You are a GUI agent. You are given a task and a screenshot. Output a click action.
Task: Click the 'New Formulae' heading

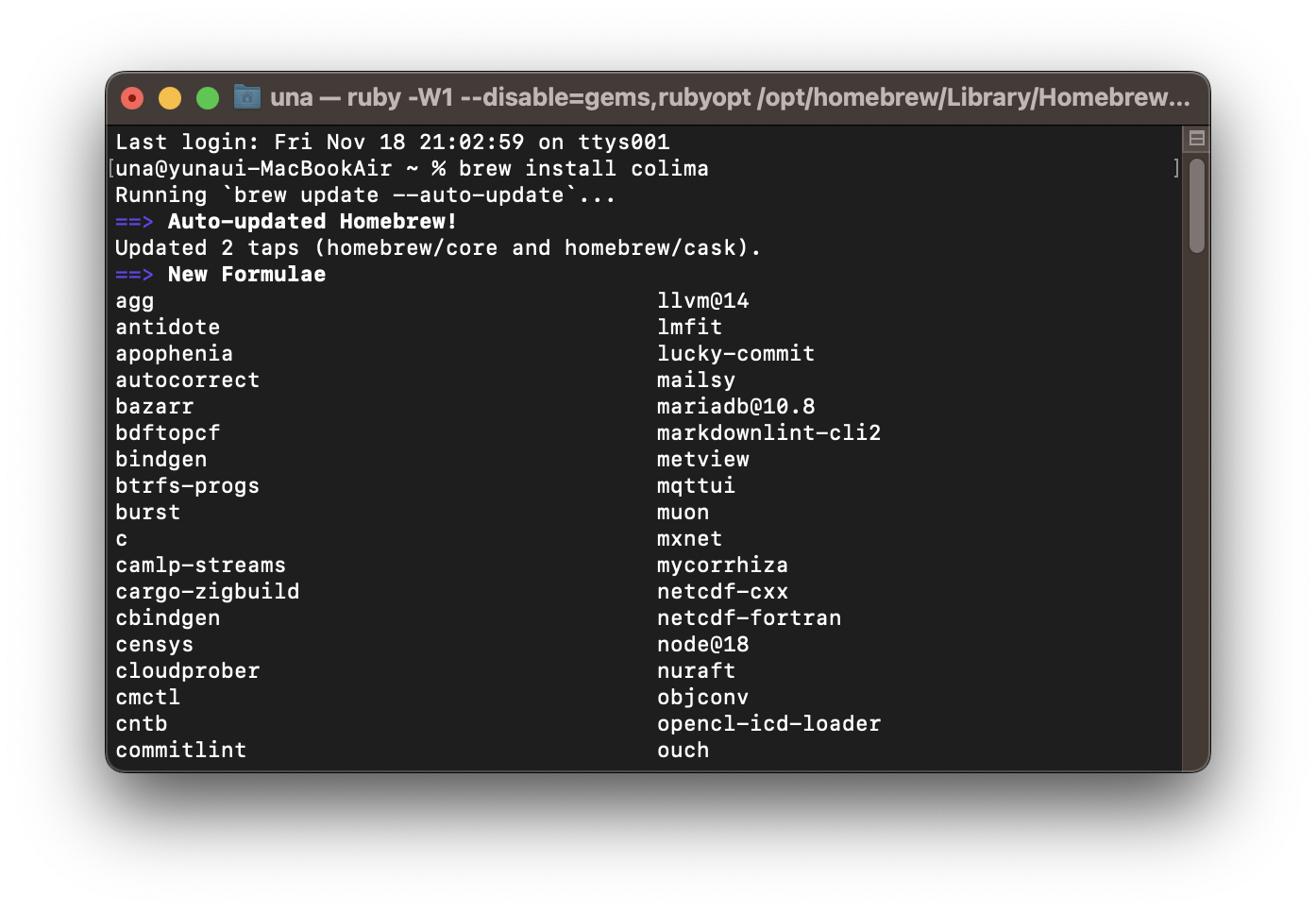click(246, 275)
